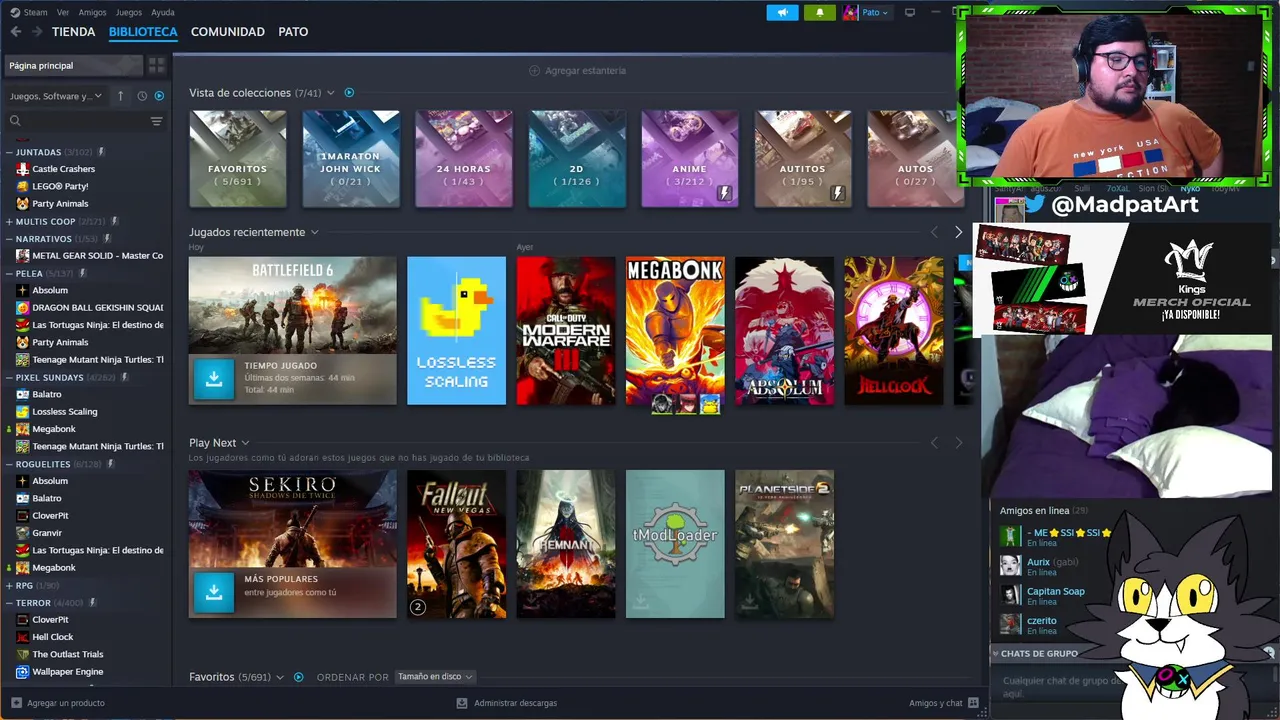
Task: Open Amigos y chat icon
Action: [973, 703]
